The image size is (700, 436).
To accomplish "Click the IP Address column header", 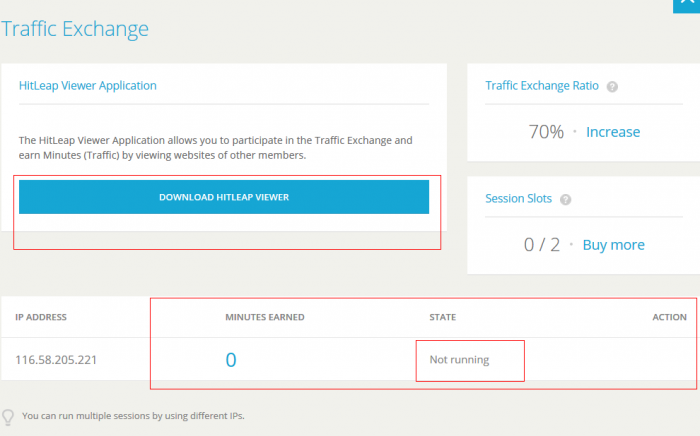I will pos(41,317).
